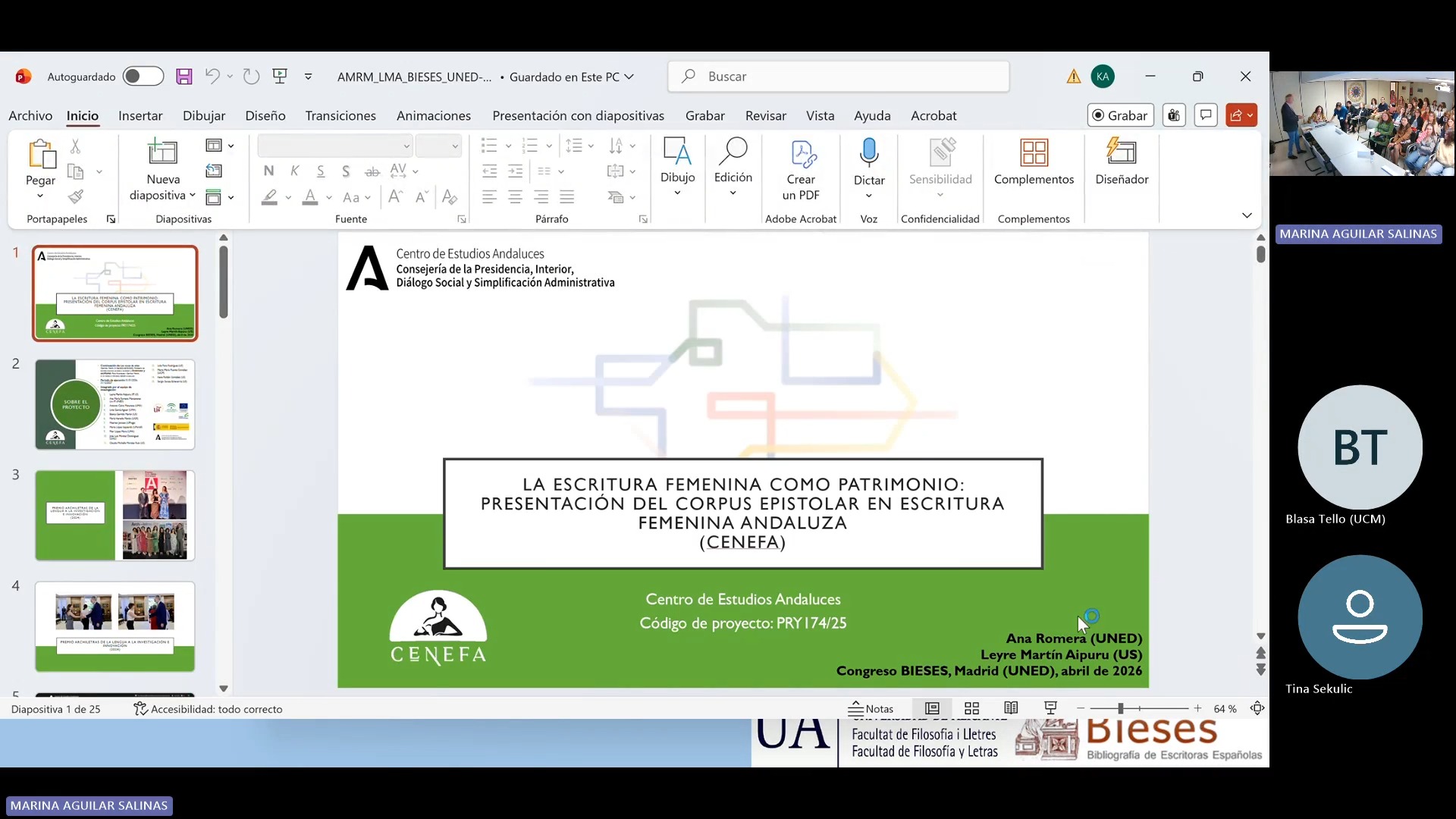Click zoom percentage 64 %
1456x819 pixels.
click(1225, 708)
